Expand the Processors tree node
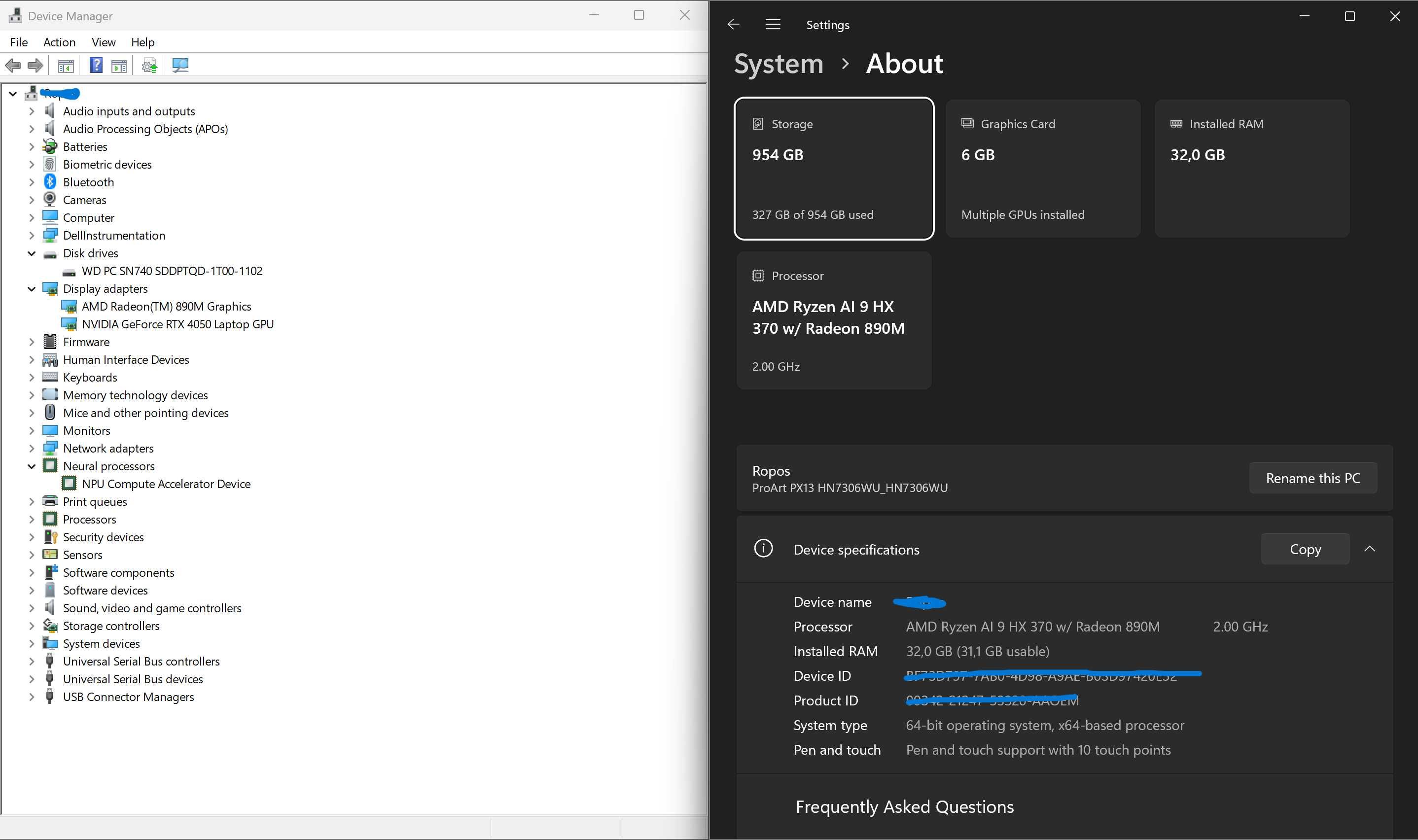 tap(32, 519)
